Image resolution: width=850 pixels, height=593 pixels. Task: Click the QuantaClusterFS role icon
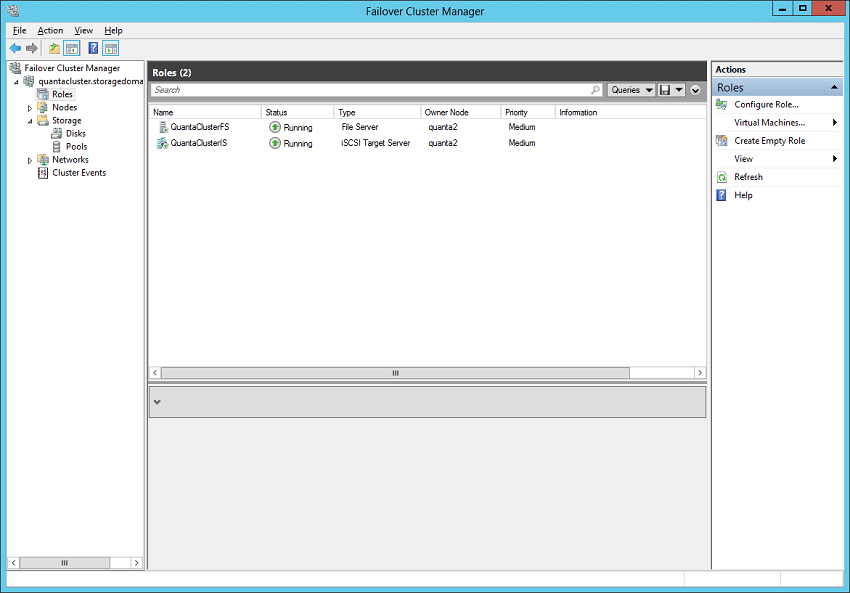pos(163,127)
